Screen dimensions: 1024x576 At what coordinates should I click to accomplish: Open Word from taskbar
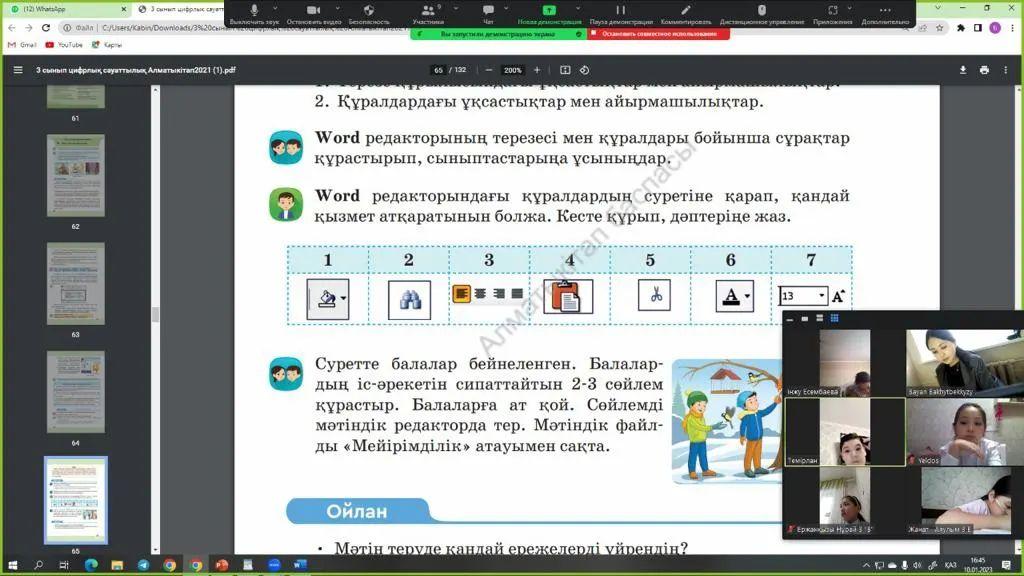coord(300,565)
